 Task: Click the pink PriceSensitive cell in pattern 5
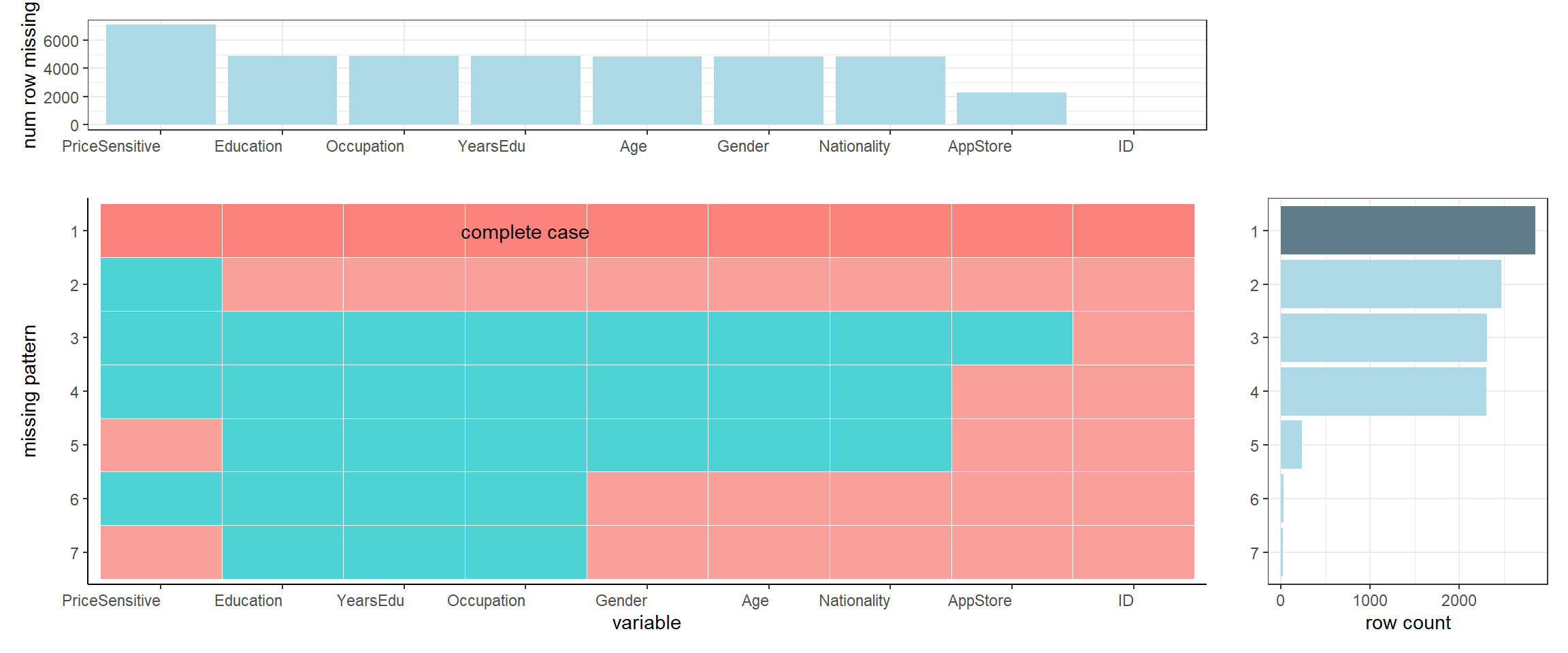[161, 445]
